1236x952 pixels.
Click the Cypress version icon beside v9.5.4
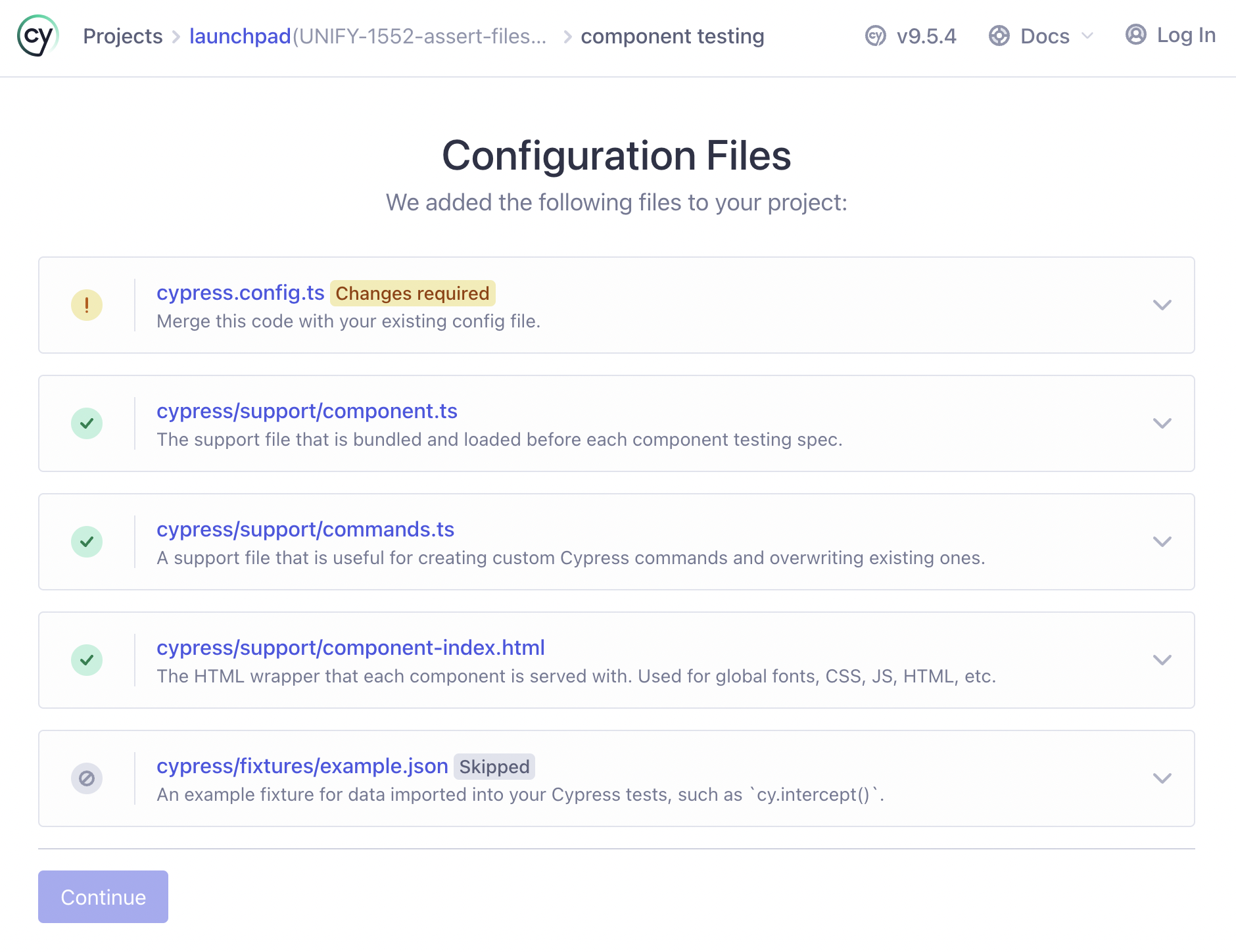875,36
